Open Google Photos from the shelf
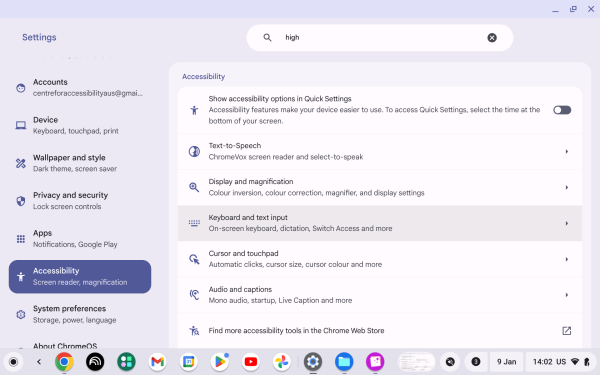The image size is (600, 375). [x=282, y=362]
